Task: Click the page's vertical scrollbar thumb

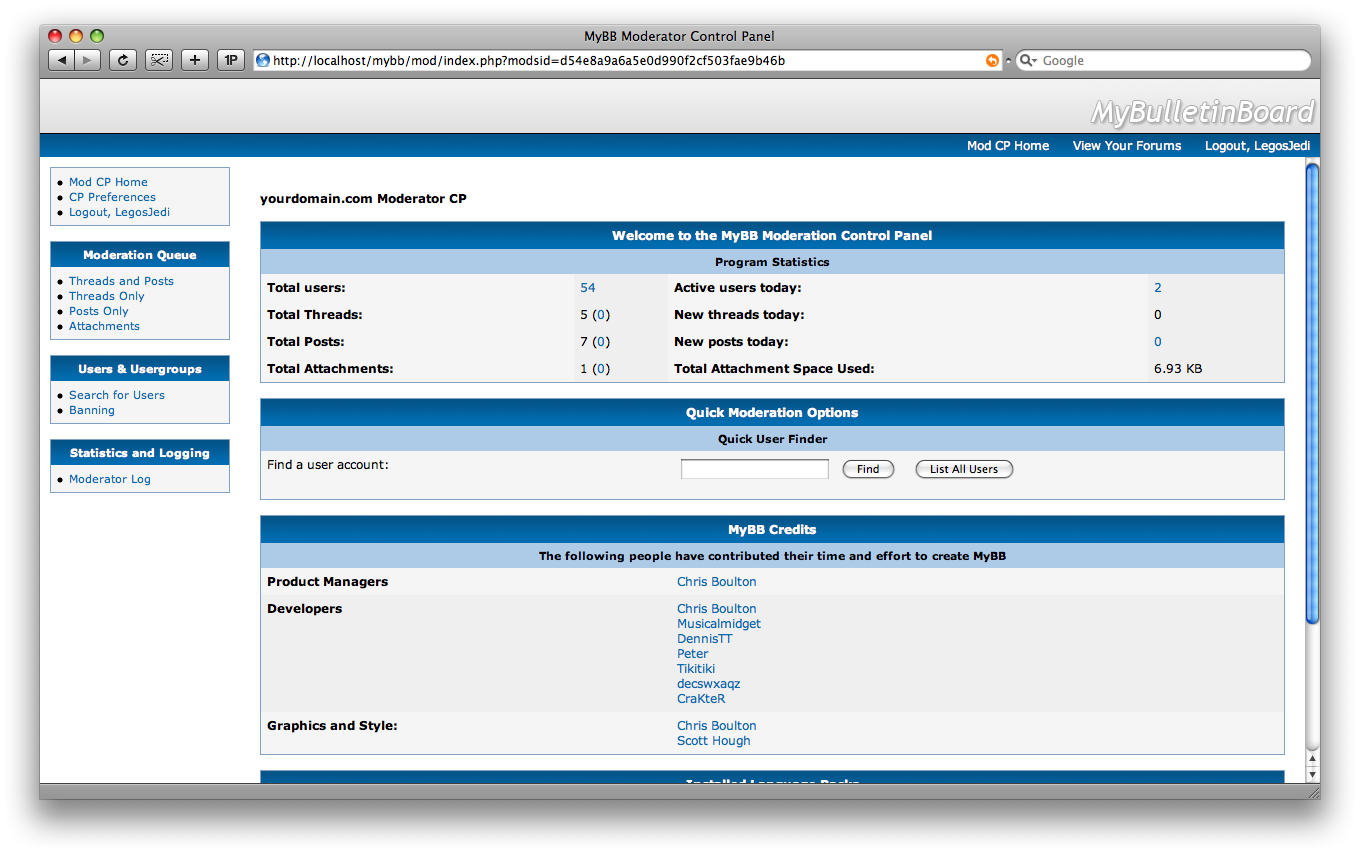Action: pos(1312,390)
